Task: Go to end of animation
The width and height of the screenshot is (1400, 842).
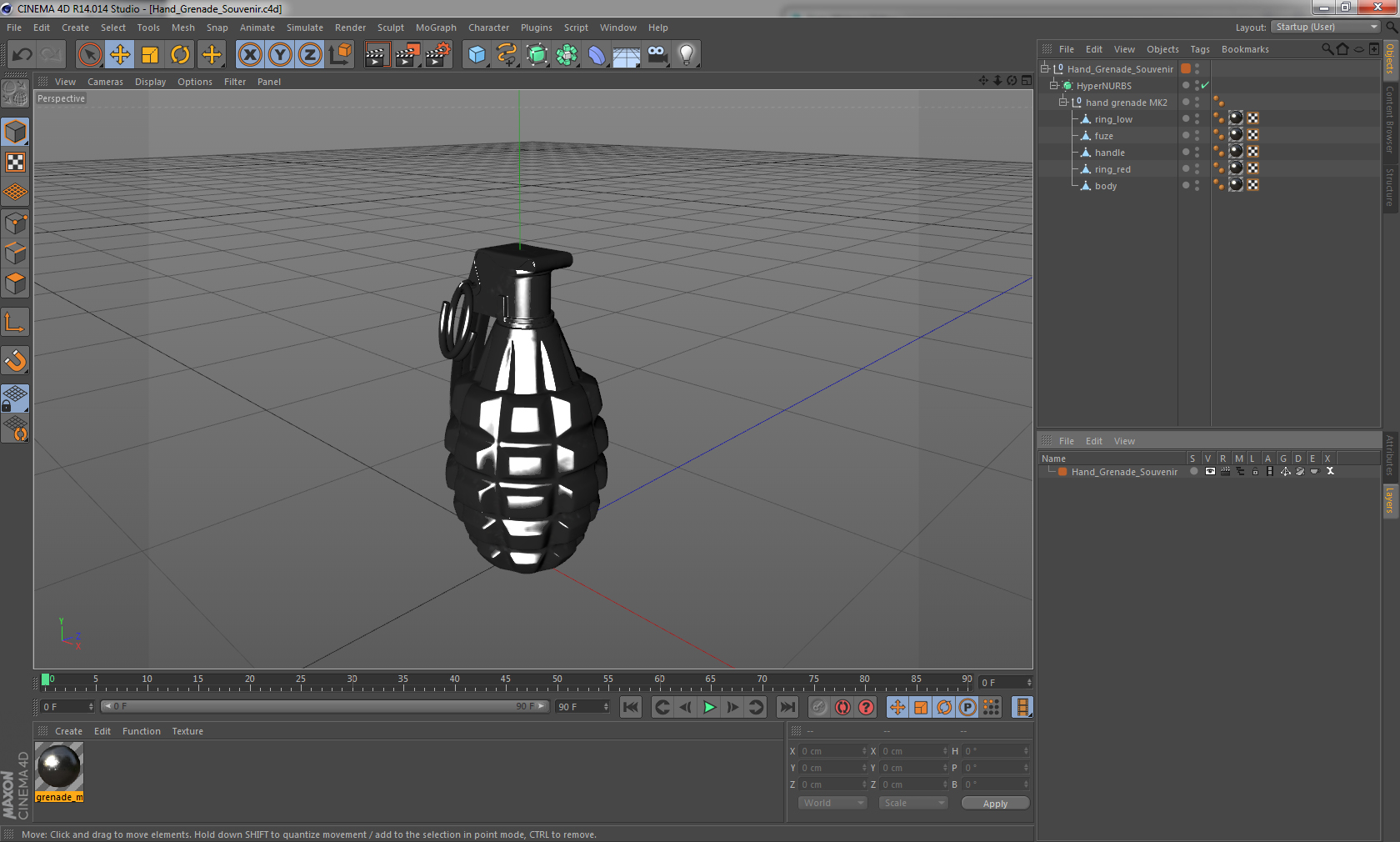Action: coord(787,707)
